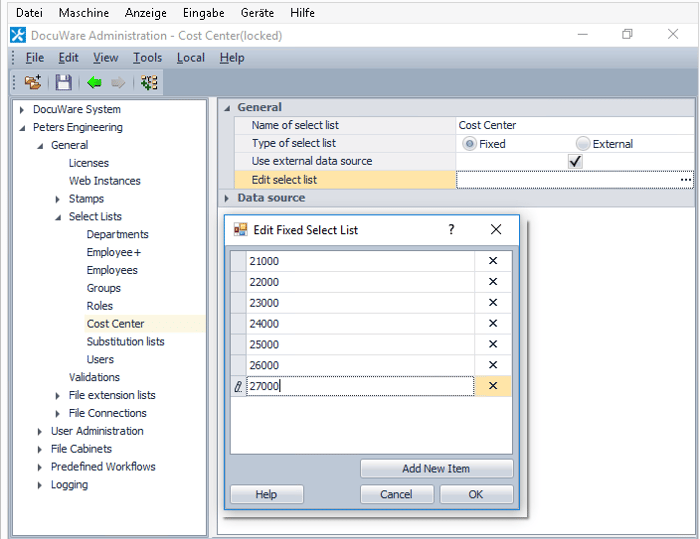Select the External radio button
This screenshot has height=539, width=700.
click(x=583, y=144)
